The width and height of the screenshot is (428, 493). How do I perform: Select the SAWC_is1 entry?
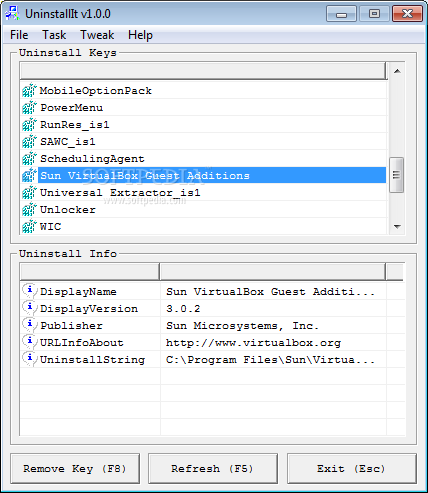point(68,142)
